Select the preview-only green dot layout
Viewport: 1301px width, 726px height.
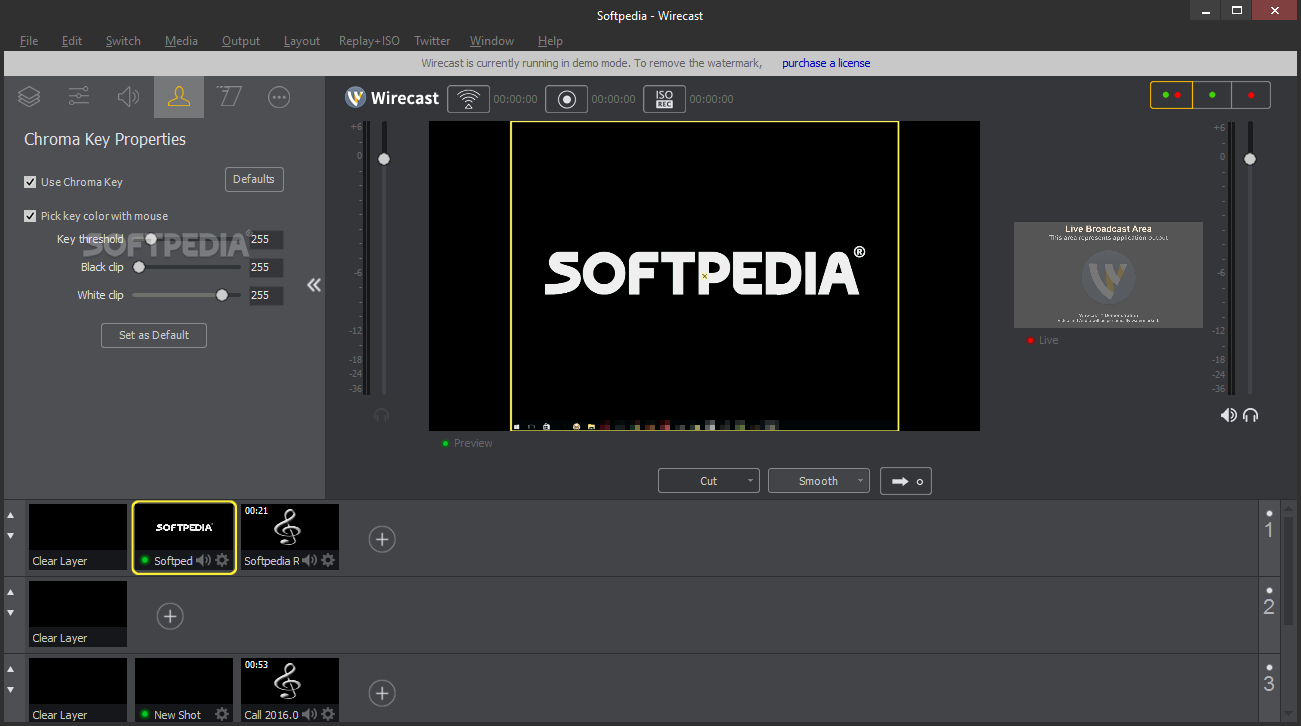point(1212,95)
